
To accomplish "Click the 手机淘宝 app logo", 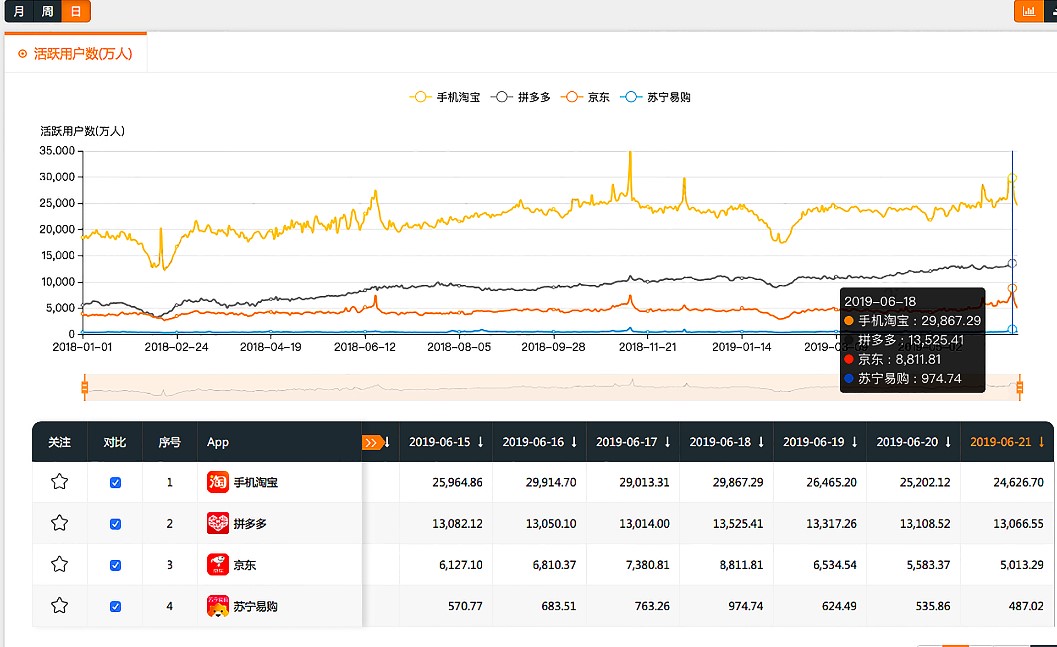I will coord(218,482).
